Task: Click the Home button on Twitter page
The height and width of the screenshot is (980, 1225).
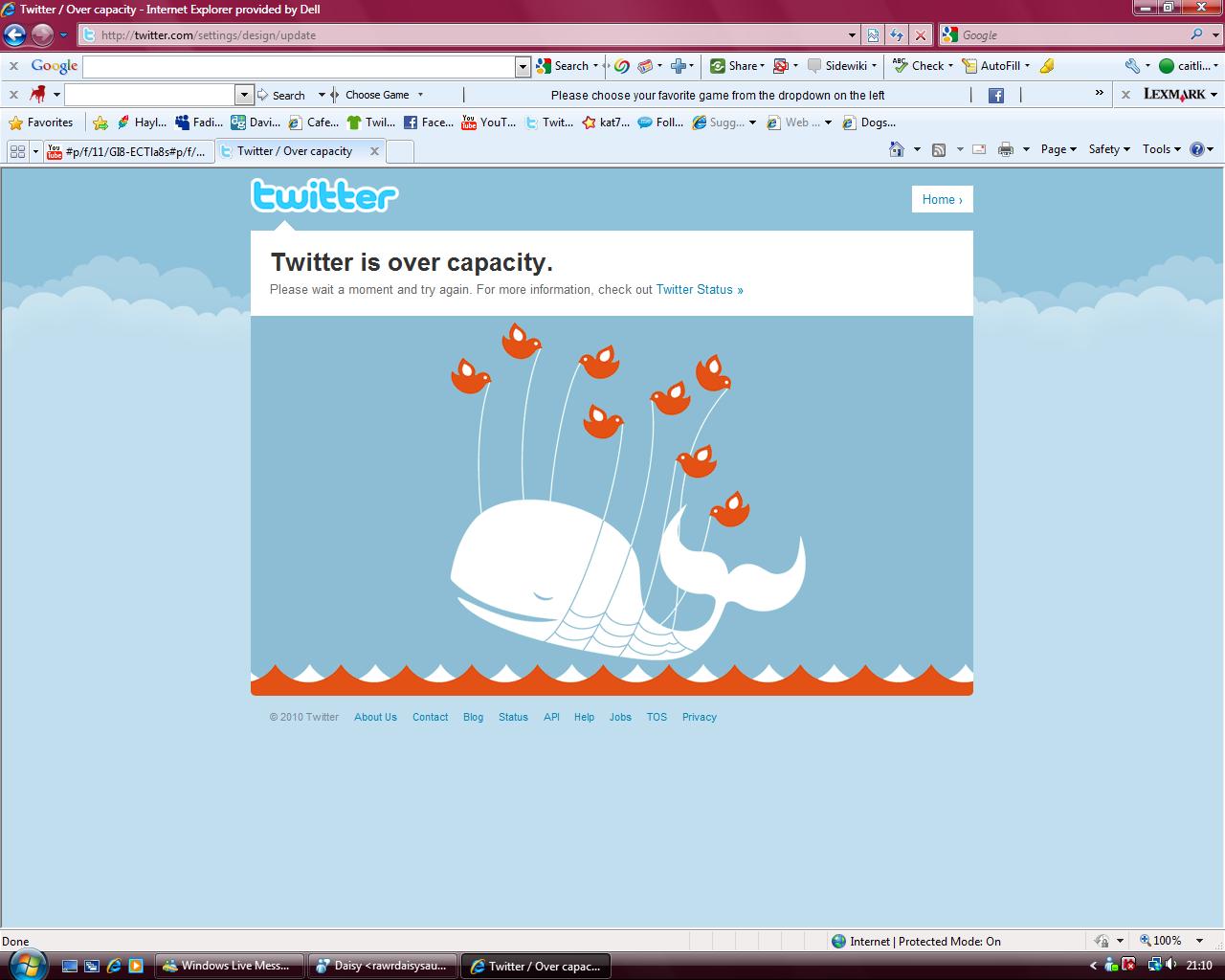Action: tap(942, 199)
